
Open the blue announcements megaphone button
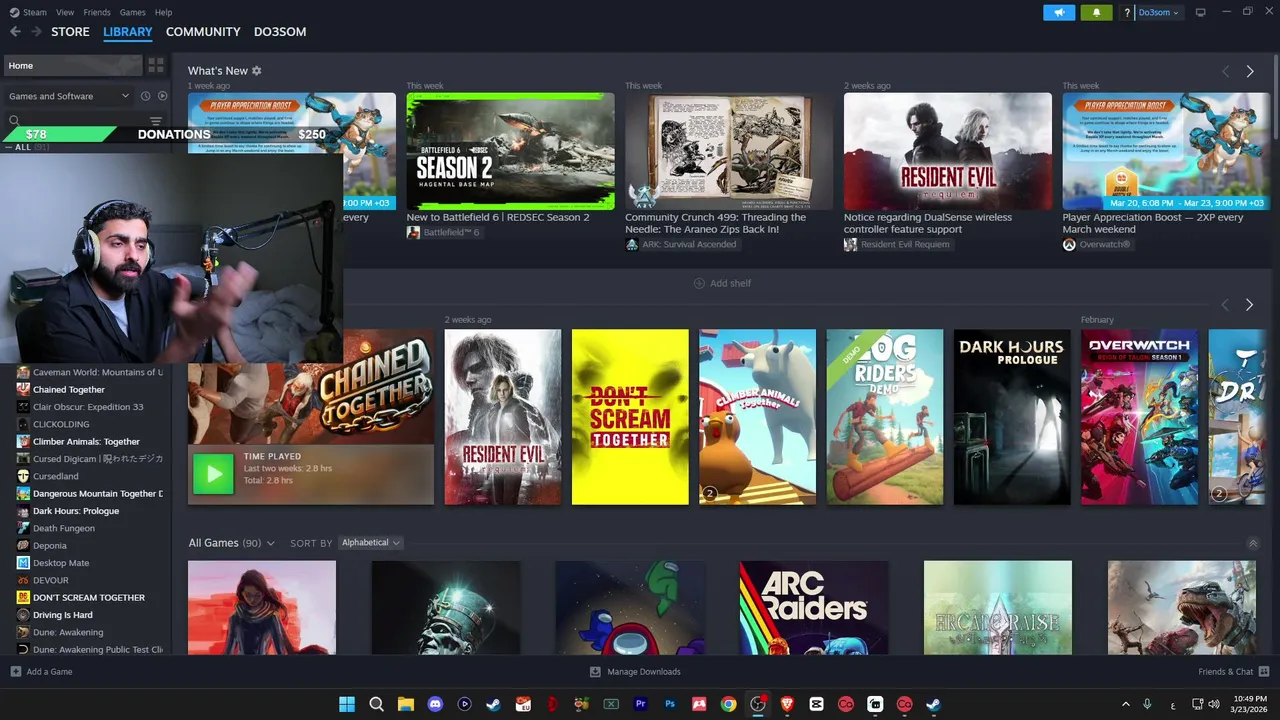click(1059, 12)
